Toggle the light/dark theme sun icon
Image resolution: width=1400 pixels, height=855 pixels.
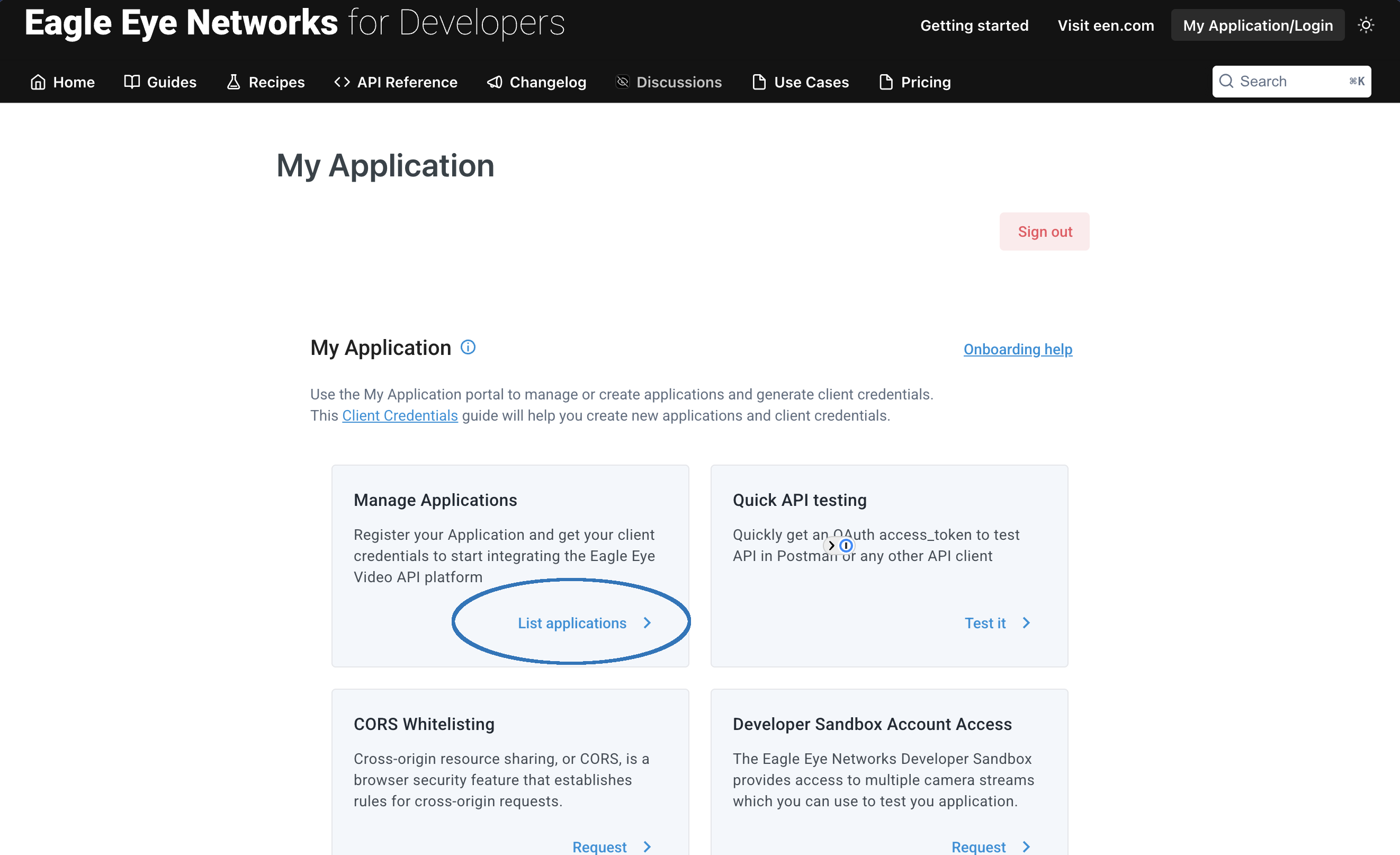point(1366,25)
